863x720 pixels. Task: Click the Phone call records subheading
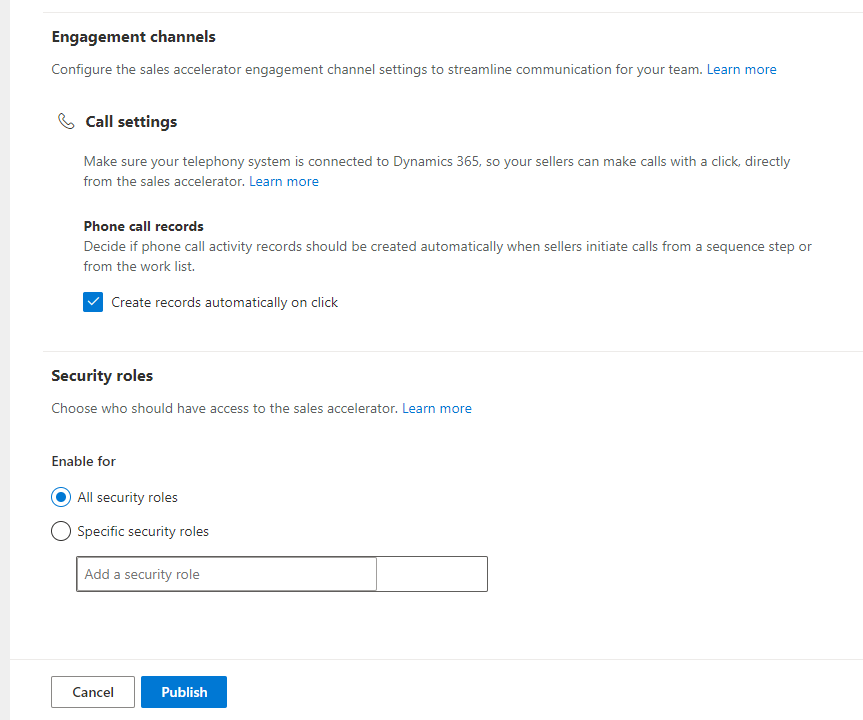tap(144, 226)
